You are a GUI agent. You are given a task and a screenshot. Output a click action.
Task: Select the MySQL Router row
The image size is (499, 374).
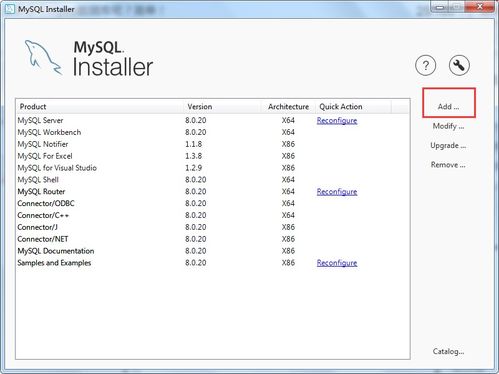pos(212,192)
